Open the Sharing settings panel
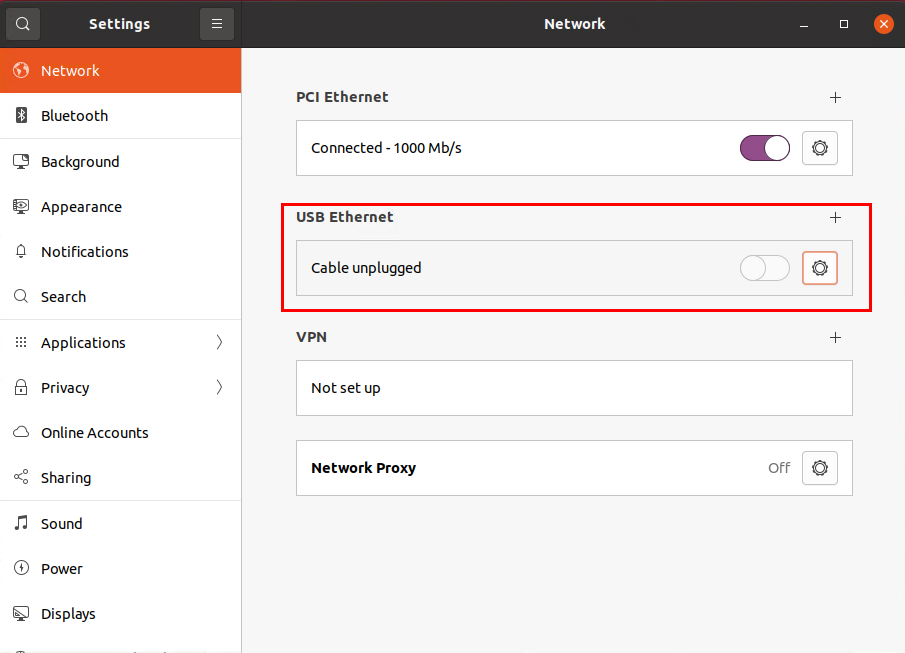Viewport: 905px width, 653px height. [x=121, y=477]
